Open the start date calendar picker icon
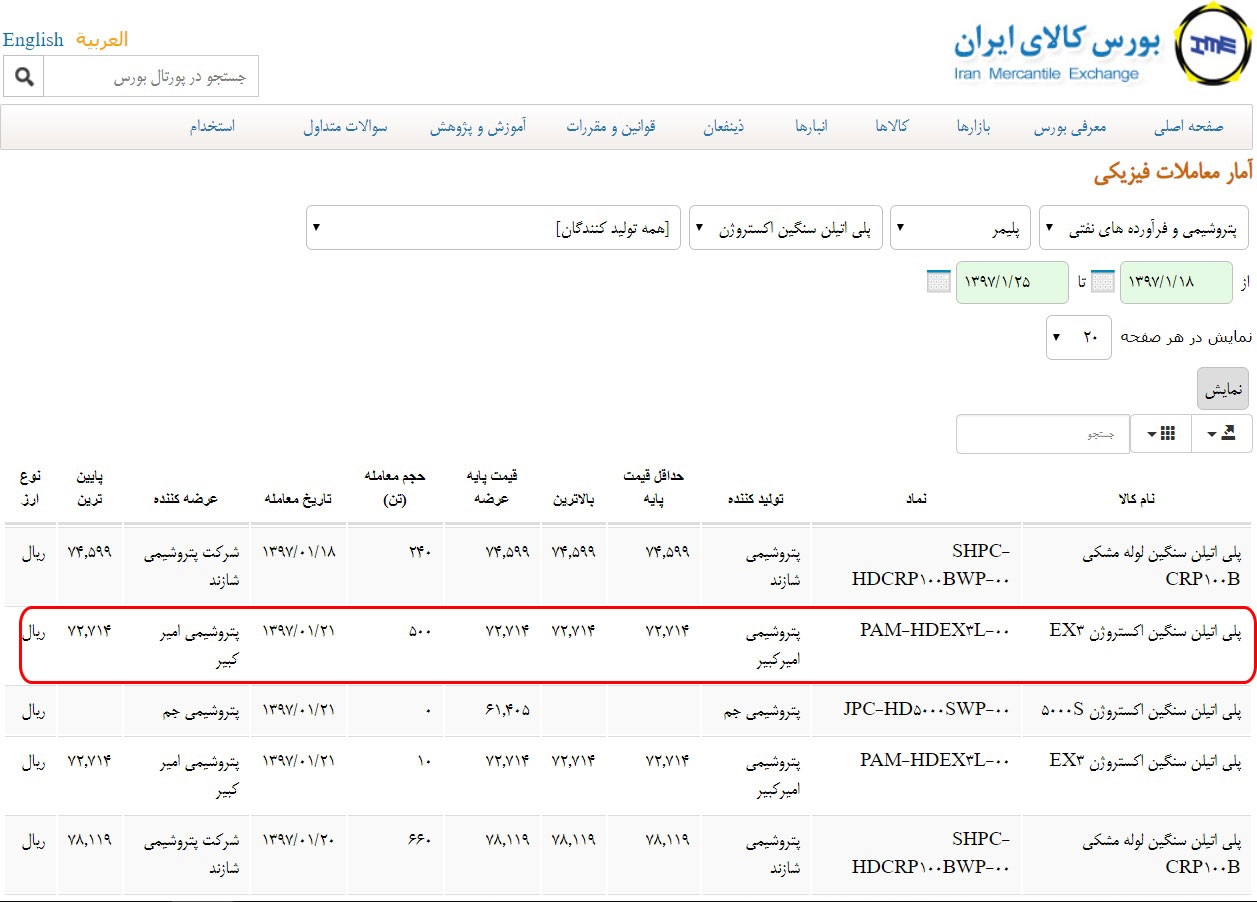1257x902 pixels. 1102,282
